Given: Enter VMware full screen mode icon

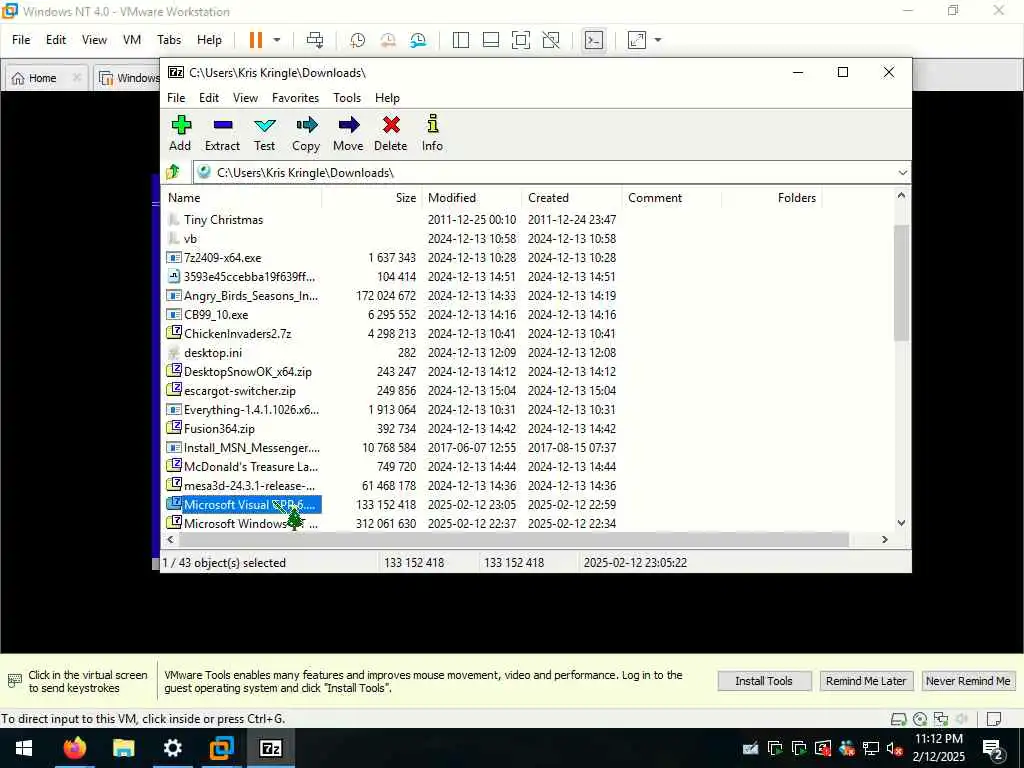Looking at the screenshot, I should tap(520, 40).
